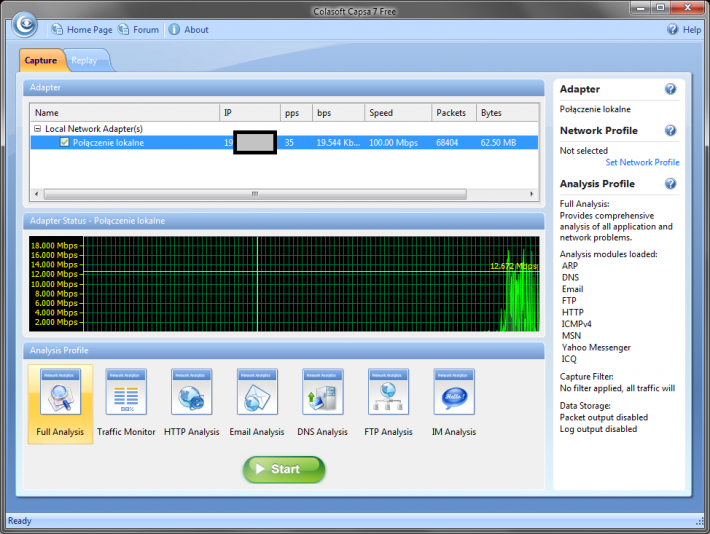Open the About menu item

[x=196, y=30]
